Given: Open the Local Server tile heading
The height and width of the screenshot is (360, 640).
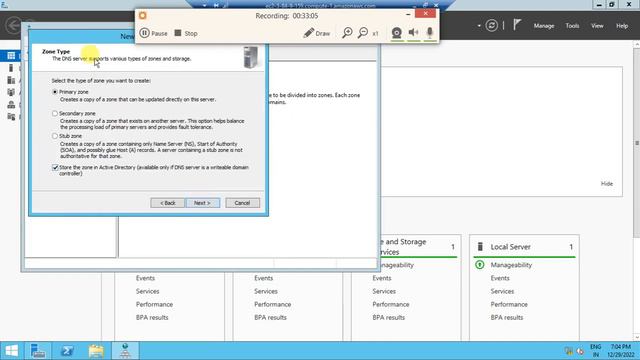Looking at the screenshot, I should 510,247.
